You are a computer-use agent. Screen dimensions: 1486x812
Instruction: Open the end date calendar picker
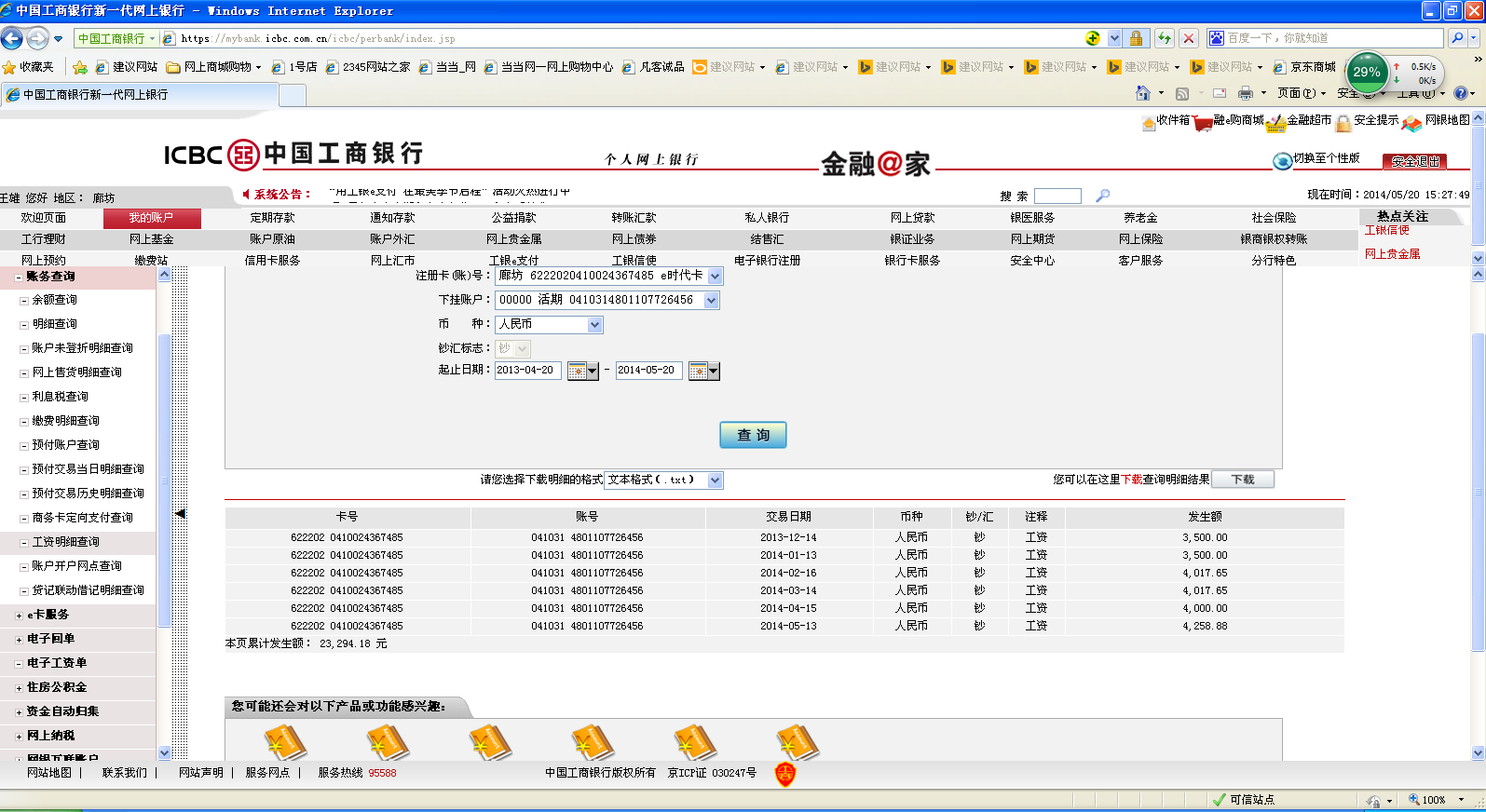pyautogui.click(x=703, y=372)
